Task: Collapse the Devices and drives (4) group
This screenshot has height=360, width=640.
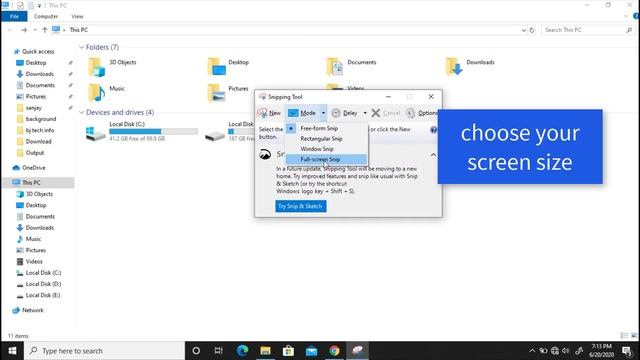Action: click(x=81, y=112)
